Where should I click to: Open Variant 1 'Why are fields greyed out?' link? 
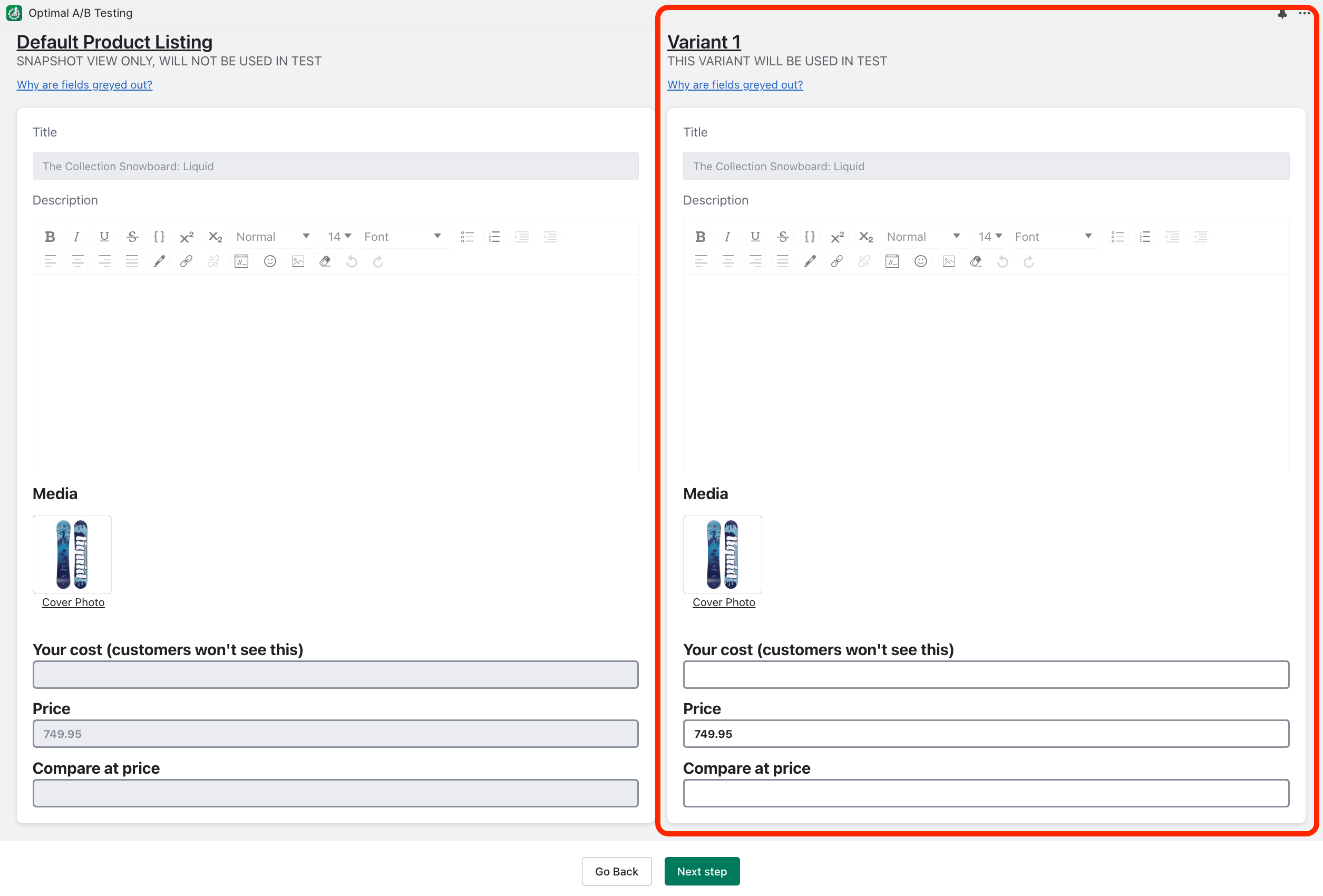735,85
